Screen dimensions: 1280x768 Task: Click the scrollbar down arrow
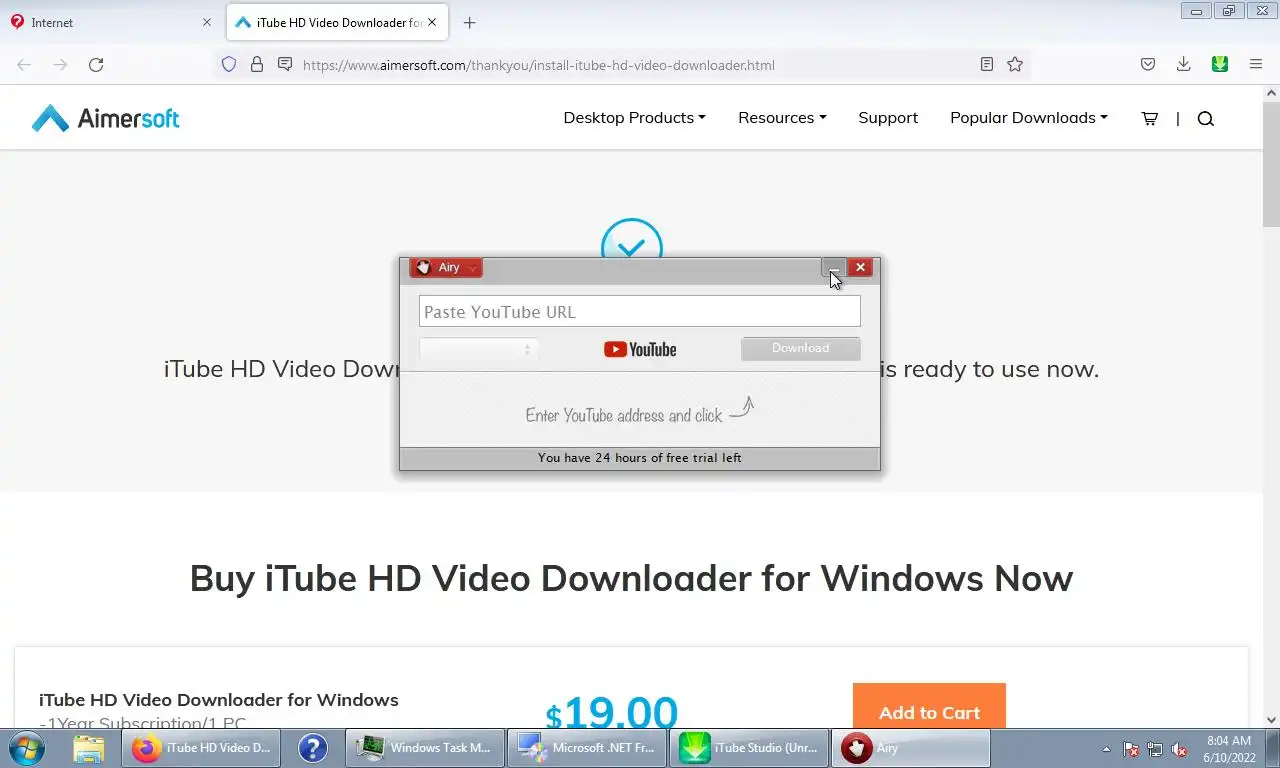(1271, 719)
